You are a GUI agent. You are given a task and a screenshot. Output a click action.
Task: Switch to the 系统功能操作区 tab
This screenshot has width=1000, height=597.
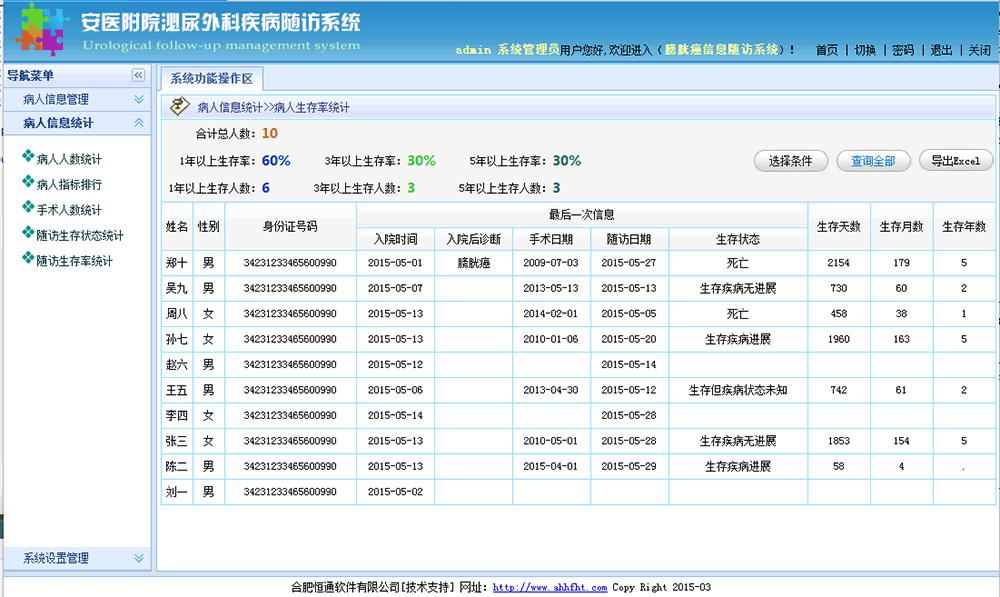pyautogui.click(x=211, y=78)
